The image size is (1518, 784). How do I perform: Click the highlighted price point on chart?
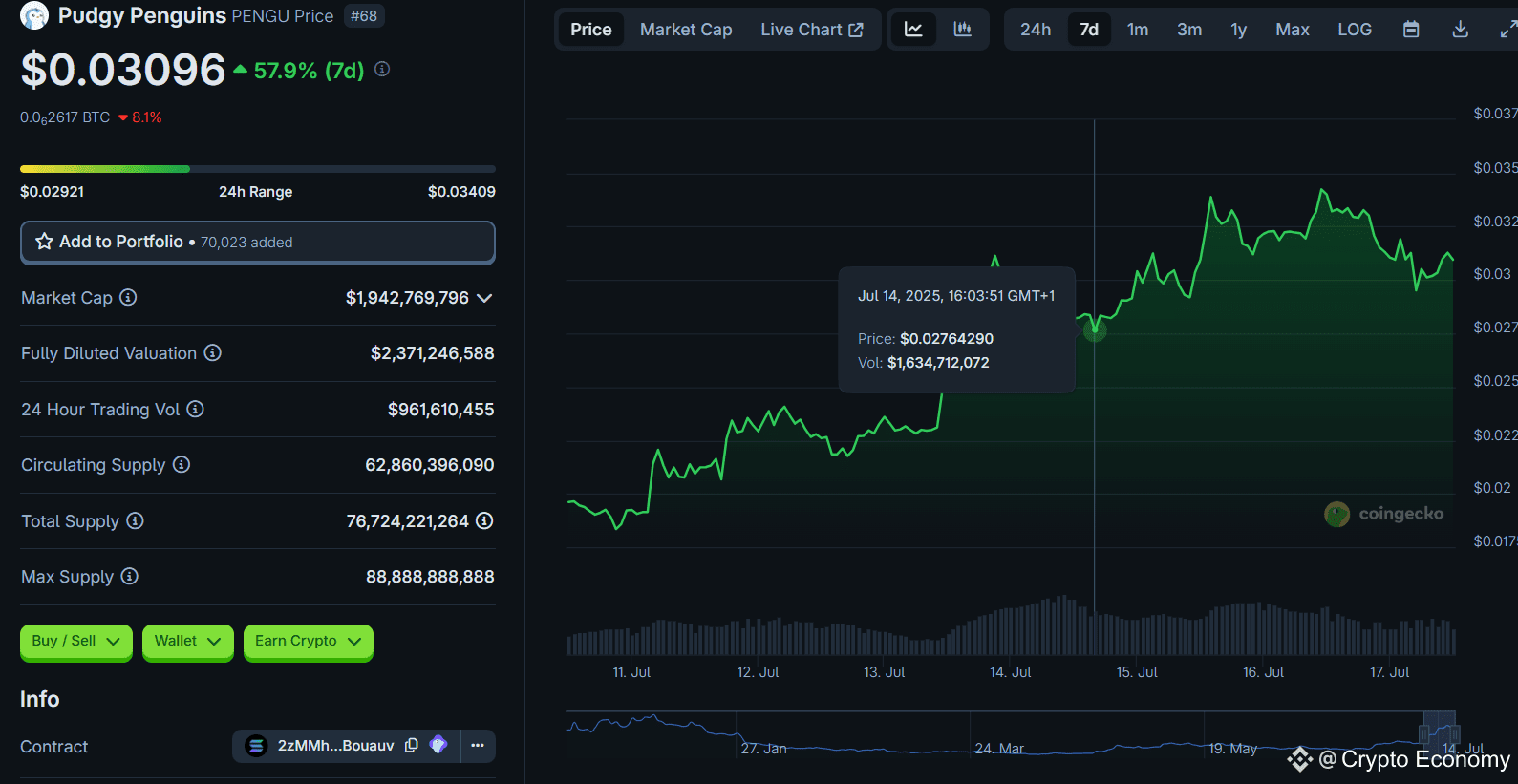pyautogui.click(x=1095, y=330)
